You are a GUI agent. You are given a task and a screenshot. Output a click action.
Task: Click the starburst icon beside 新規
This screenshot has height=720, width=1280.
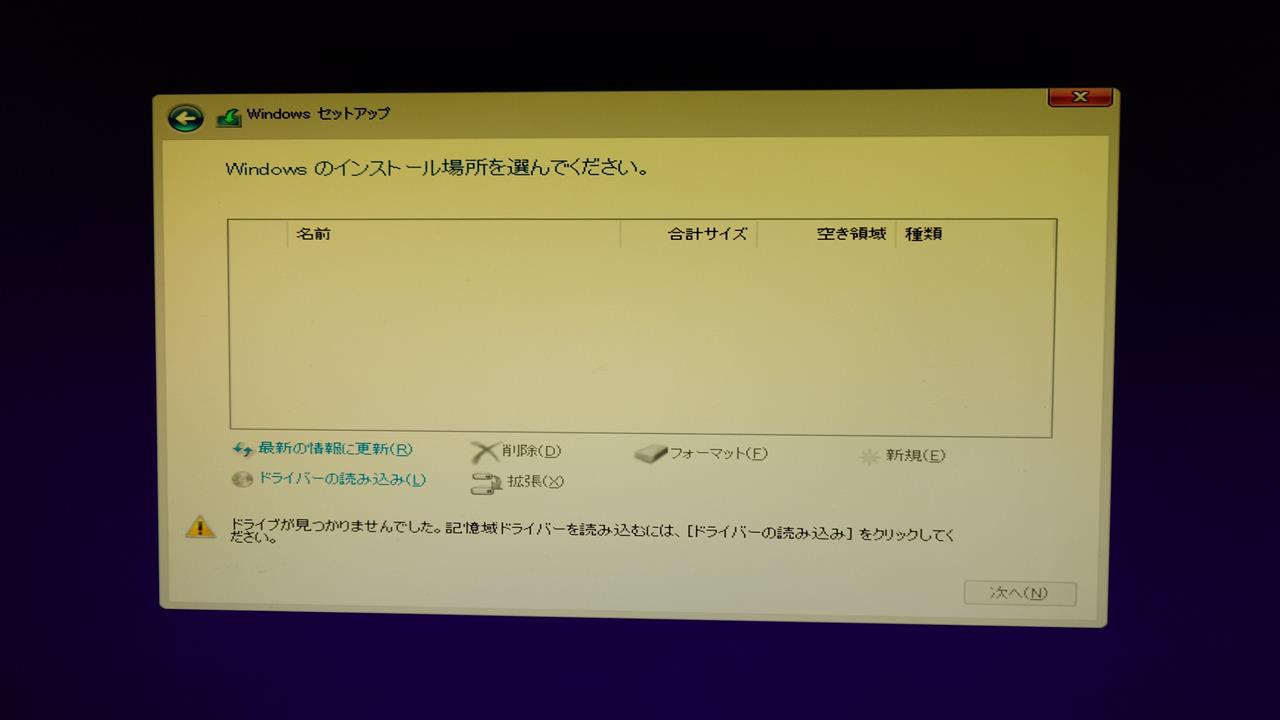[869, 457]
